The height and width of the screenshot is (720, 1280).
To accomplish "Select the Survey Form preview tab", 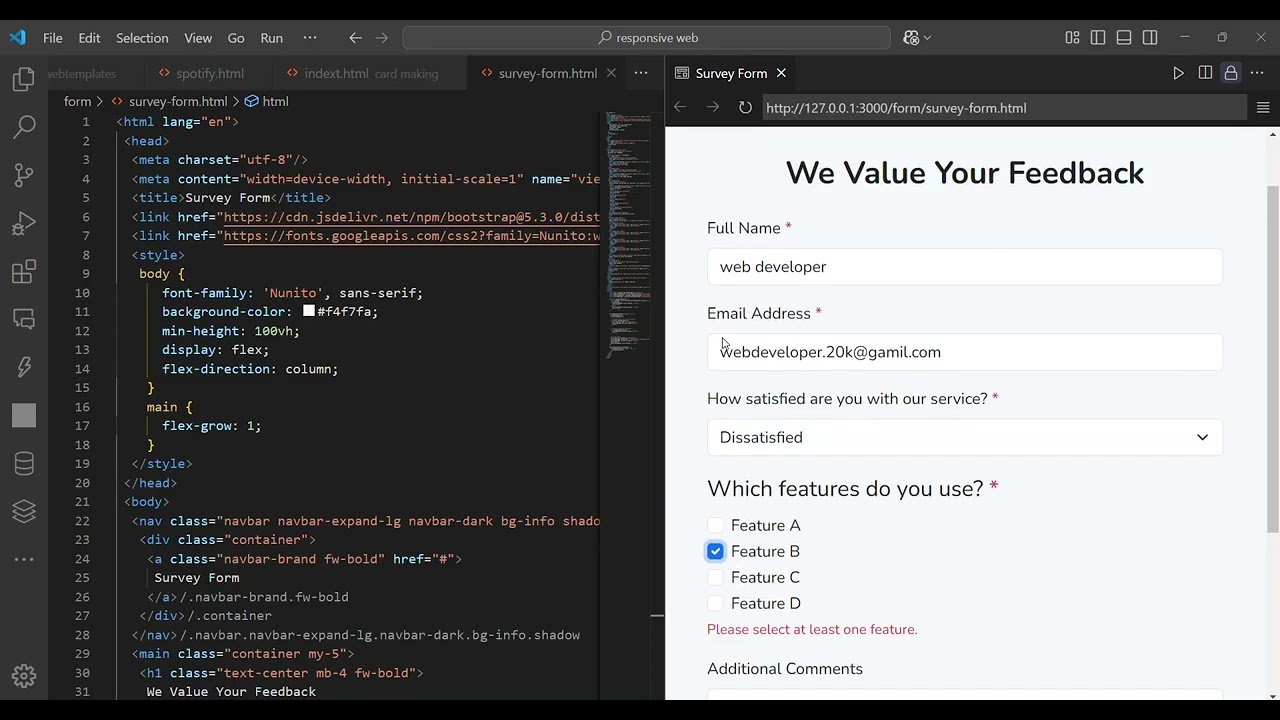I will pyautogui.click(x=731, y=73).
